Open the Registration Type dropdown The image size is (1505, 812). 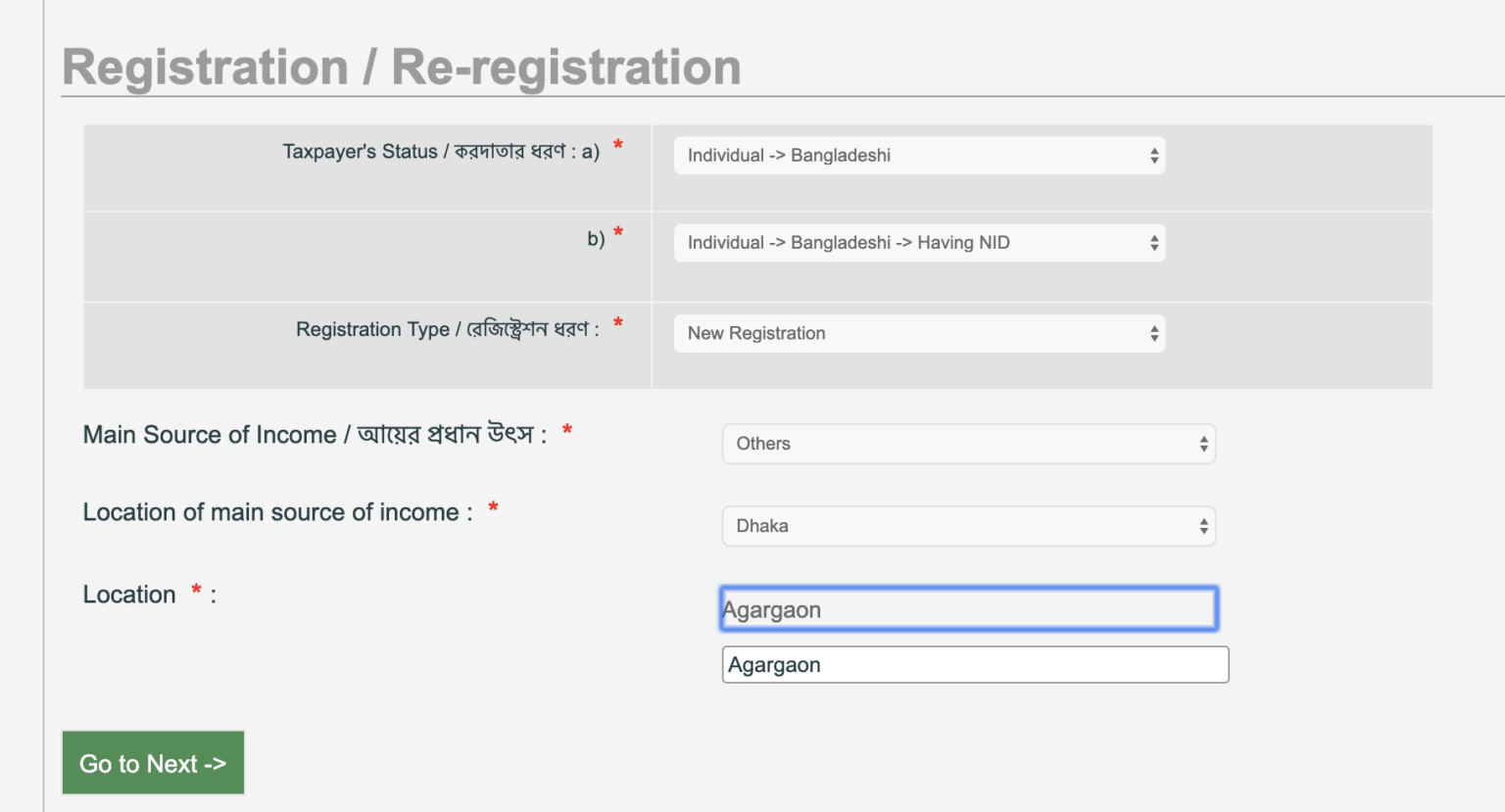click(x=917, y=333)
